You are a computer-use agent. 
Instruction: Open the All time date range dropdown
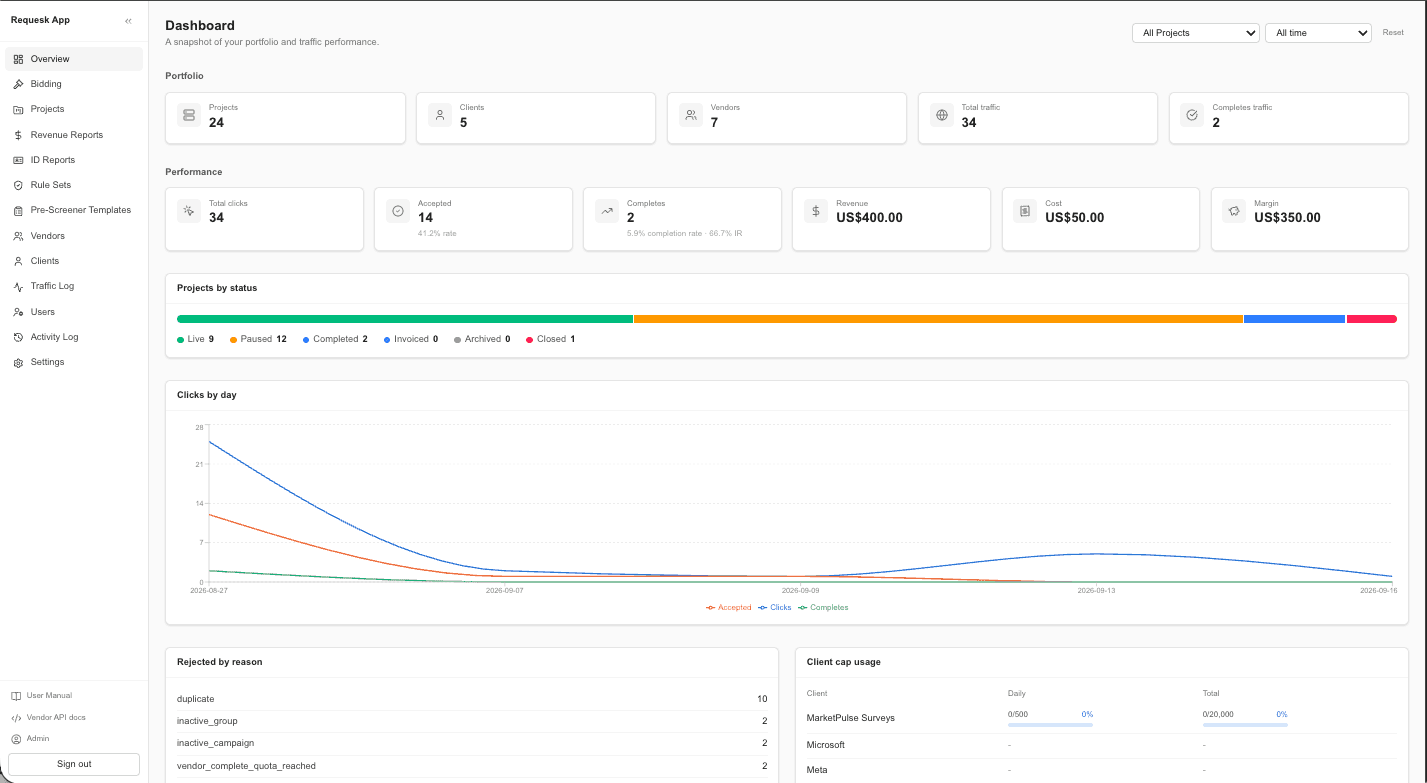coord(1318,33)
